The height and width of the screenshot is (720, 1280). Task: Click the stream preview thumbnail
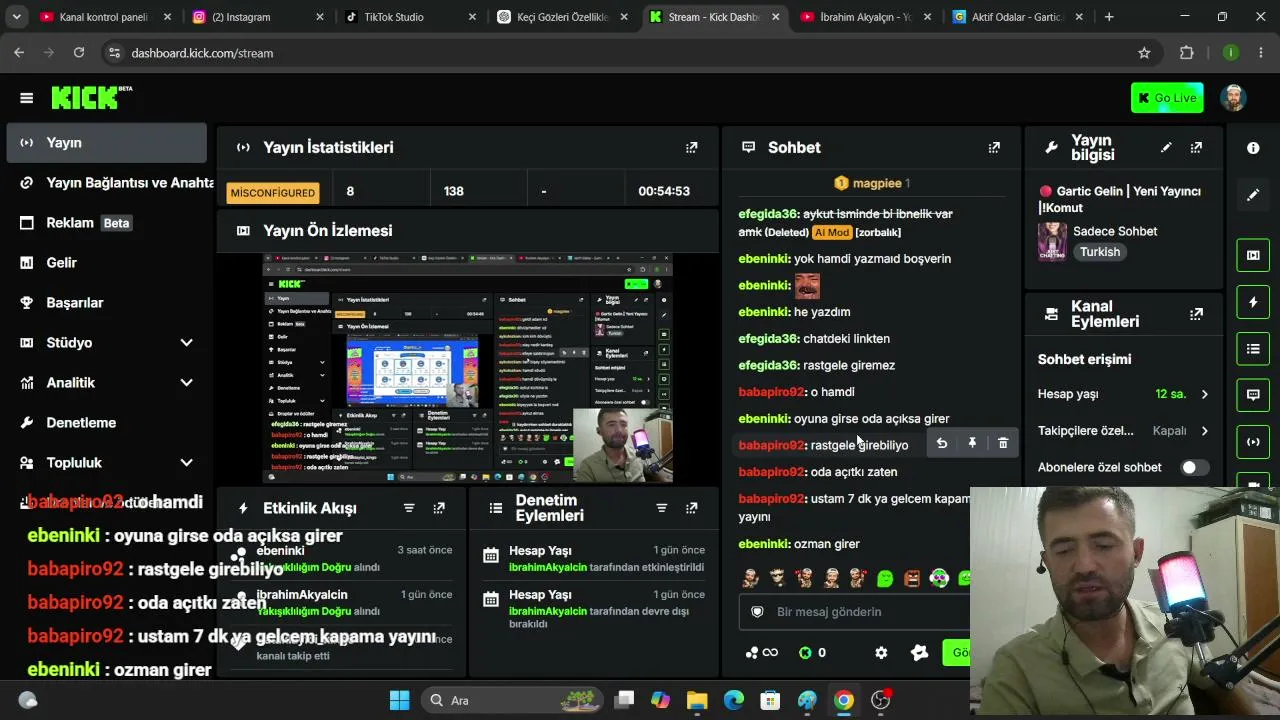tap(468, 369)
